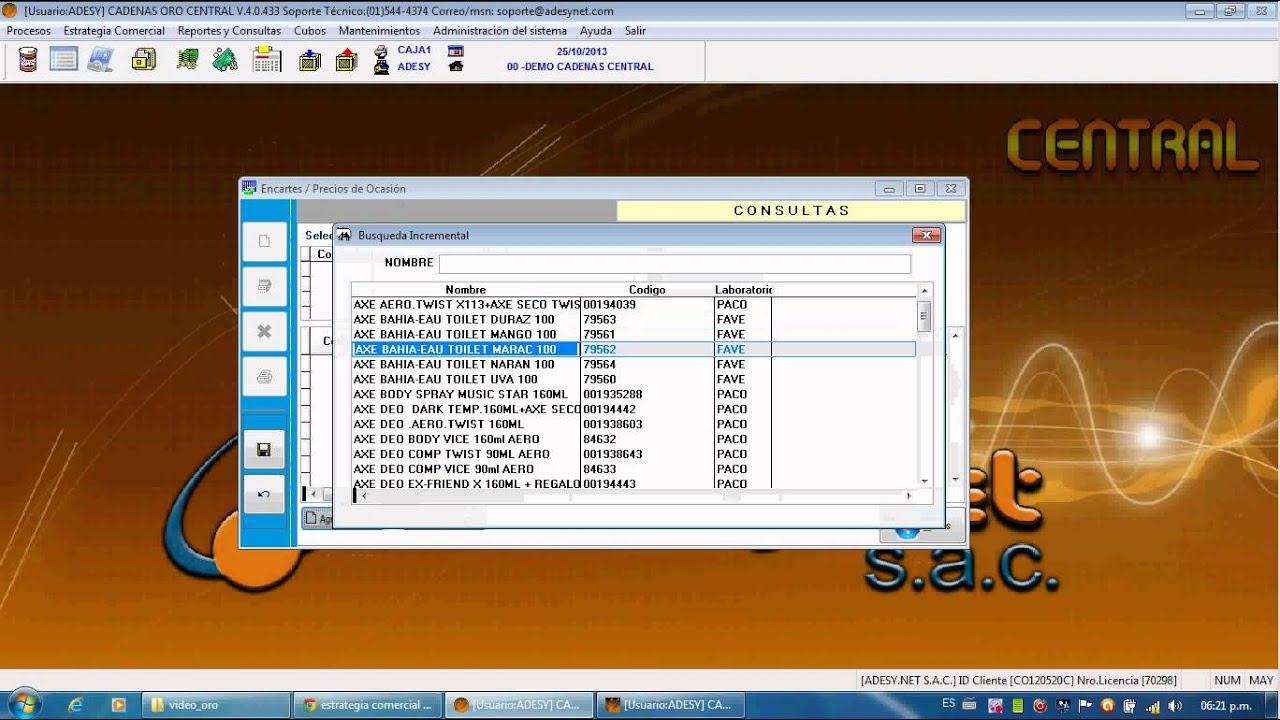Open video_oro folder in taskbar
Image resolution: width=1280 pixels, height=720 pixels.
tap(215, 705)
